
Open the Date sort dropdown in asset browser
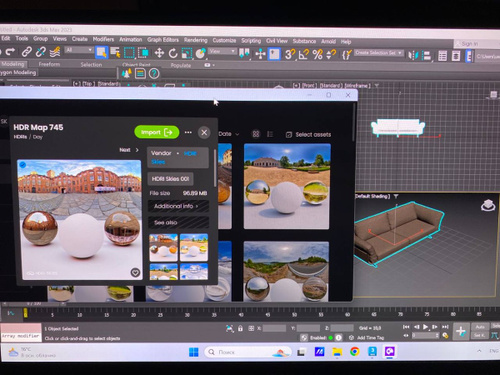[229, 134]
